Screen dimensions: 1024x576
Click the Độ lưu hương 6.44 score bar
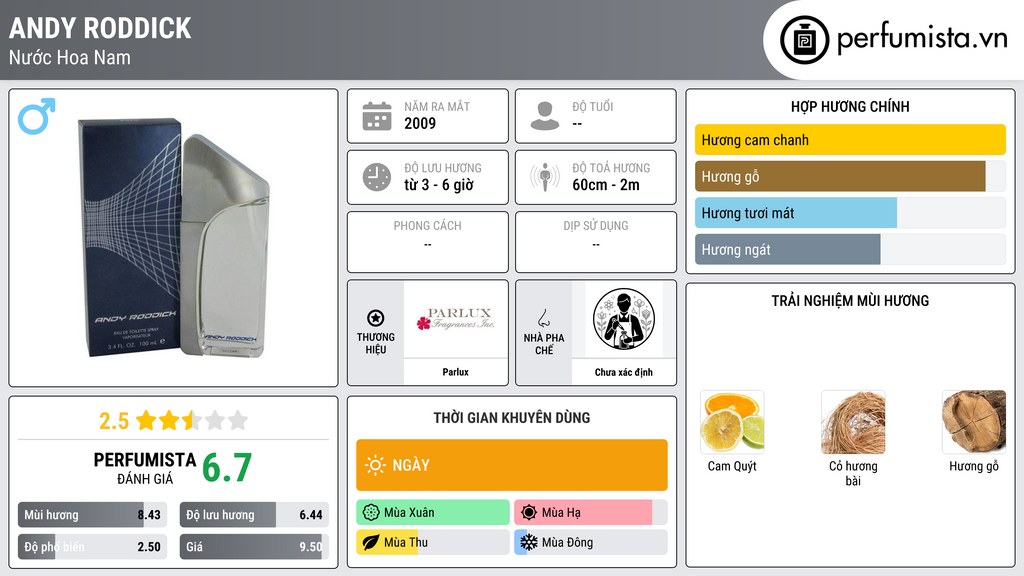(x=254, y=515)
